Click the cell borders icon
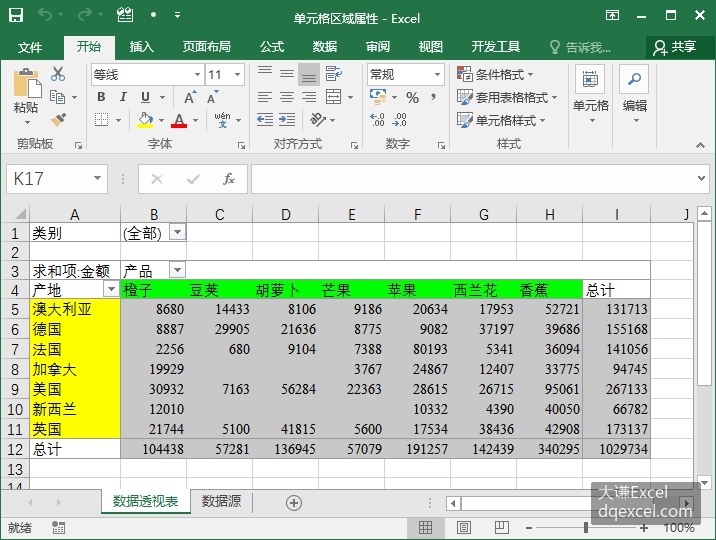Viewport: 716px width, 540px height. click(101, 120)
